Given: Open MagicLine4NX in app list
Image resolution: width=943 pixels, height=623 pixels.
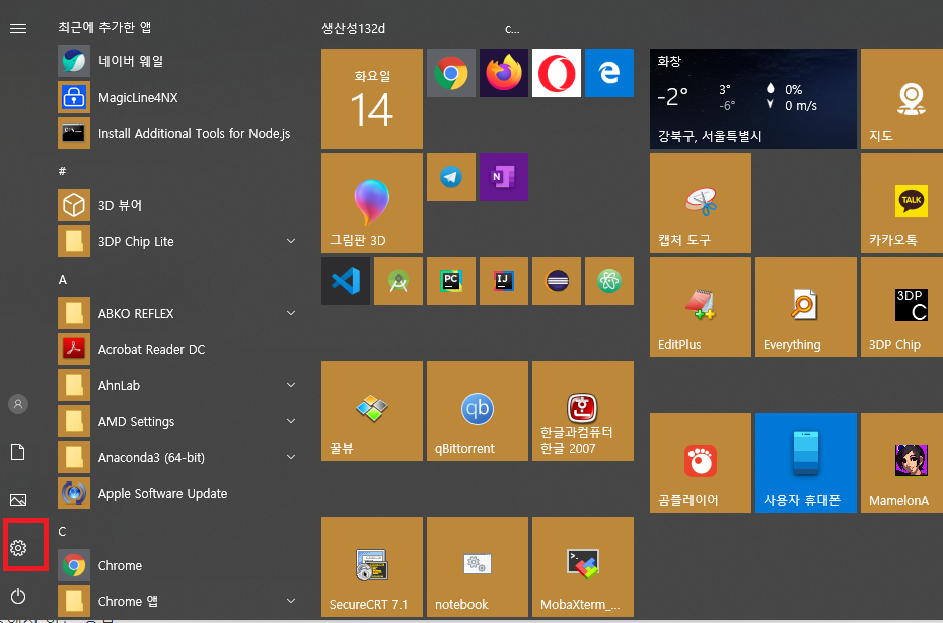Looking at the screenshot, I should pos(178,97).
